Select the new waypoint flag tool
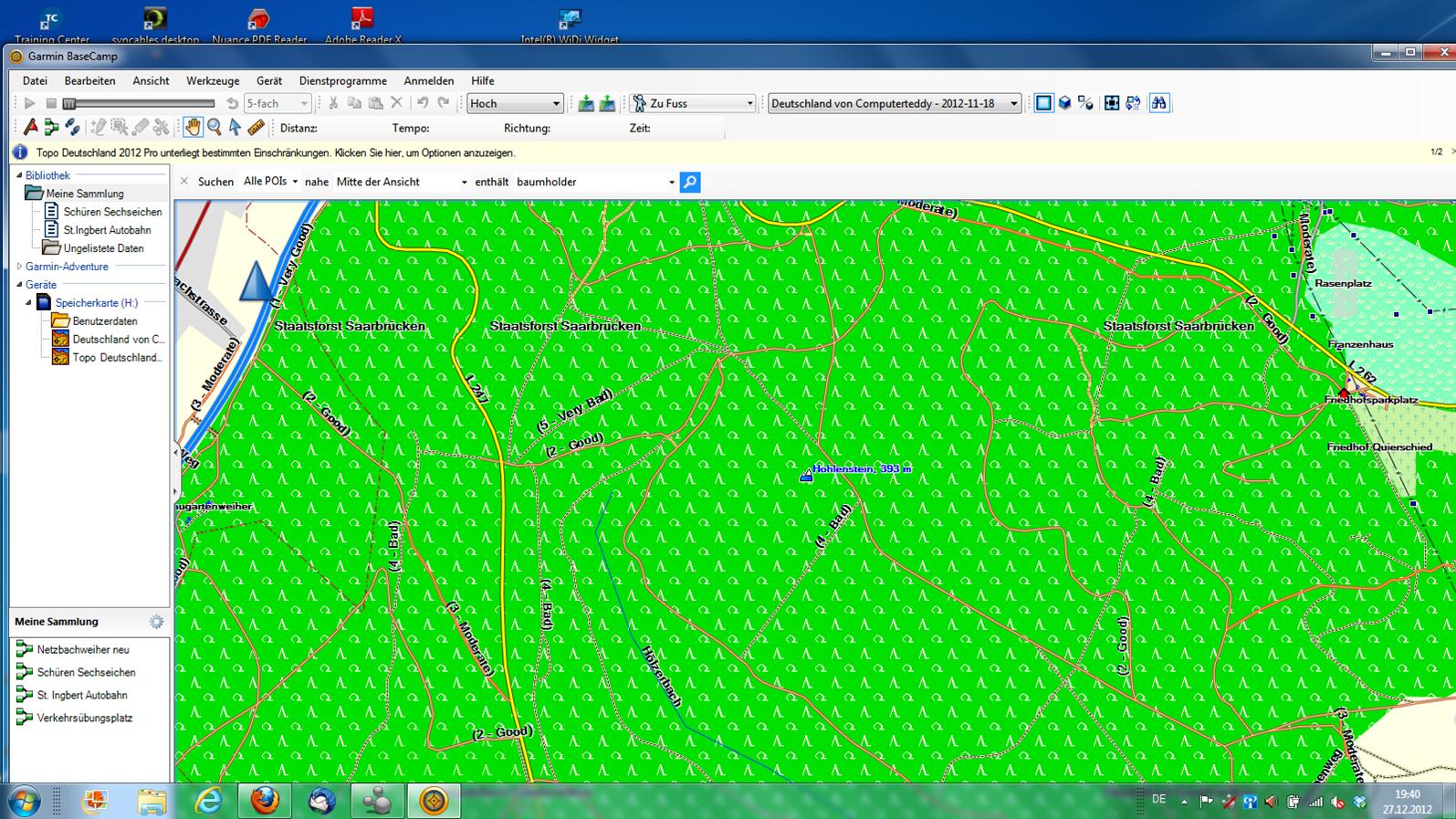 coord(30,128)
